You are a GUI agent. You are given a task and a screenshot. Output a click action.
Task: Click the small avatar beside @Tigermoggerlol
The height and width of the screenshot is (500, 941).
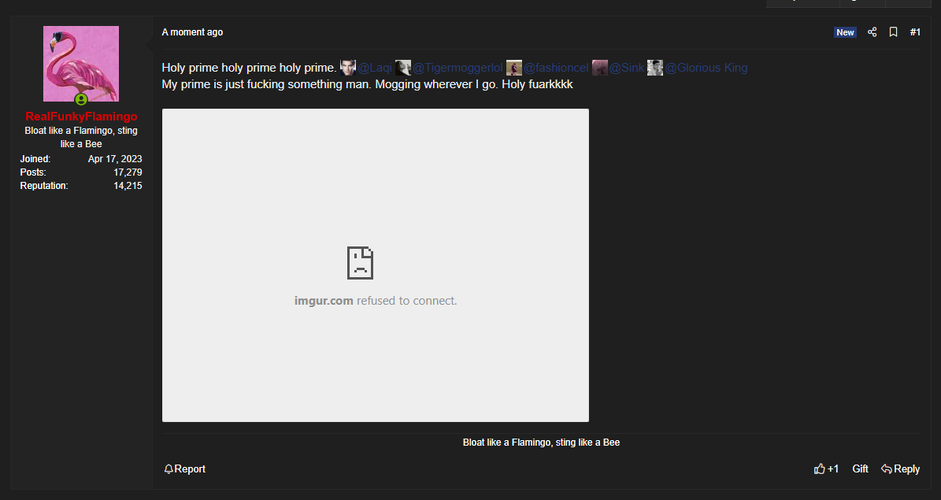(x=403, y=68)
